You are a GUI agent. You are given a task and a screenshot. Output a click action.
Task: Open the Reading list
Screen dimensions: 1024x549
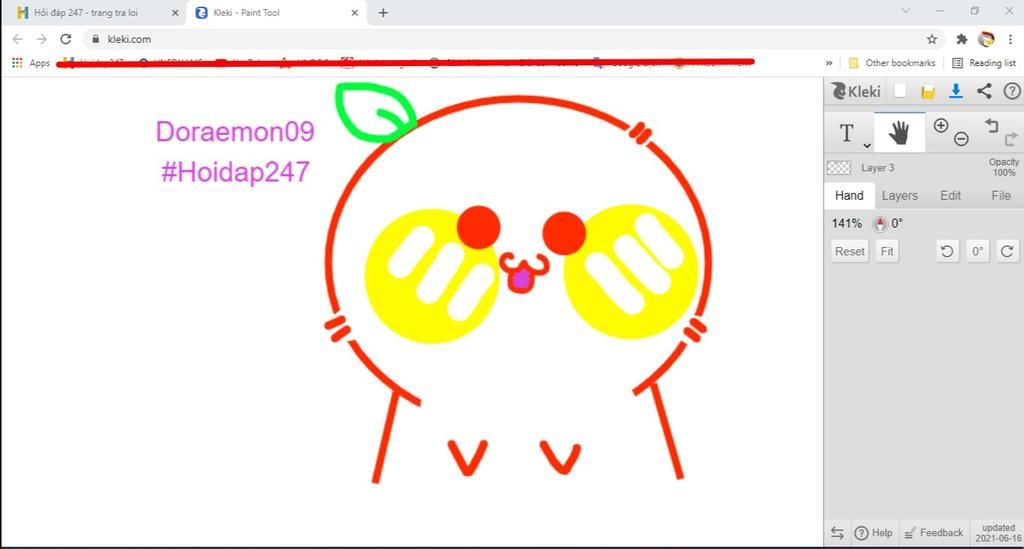(x=984, y=63)
